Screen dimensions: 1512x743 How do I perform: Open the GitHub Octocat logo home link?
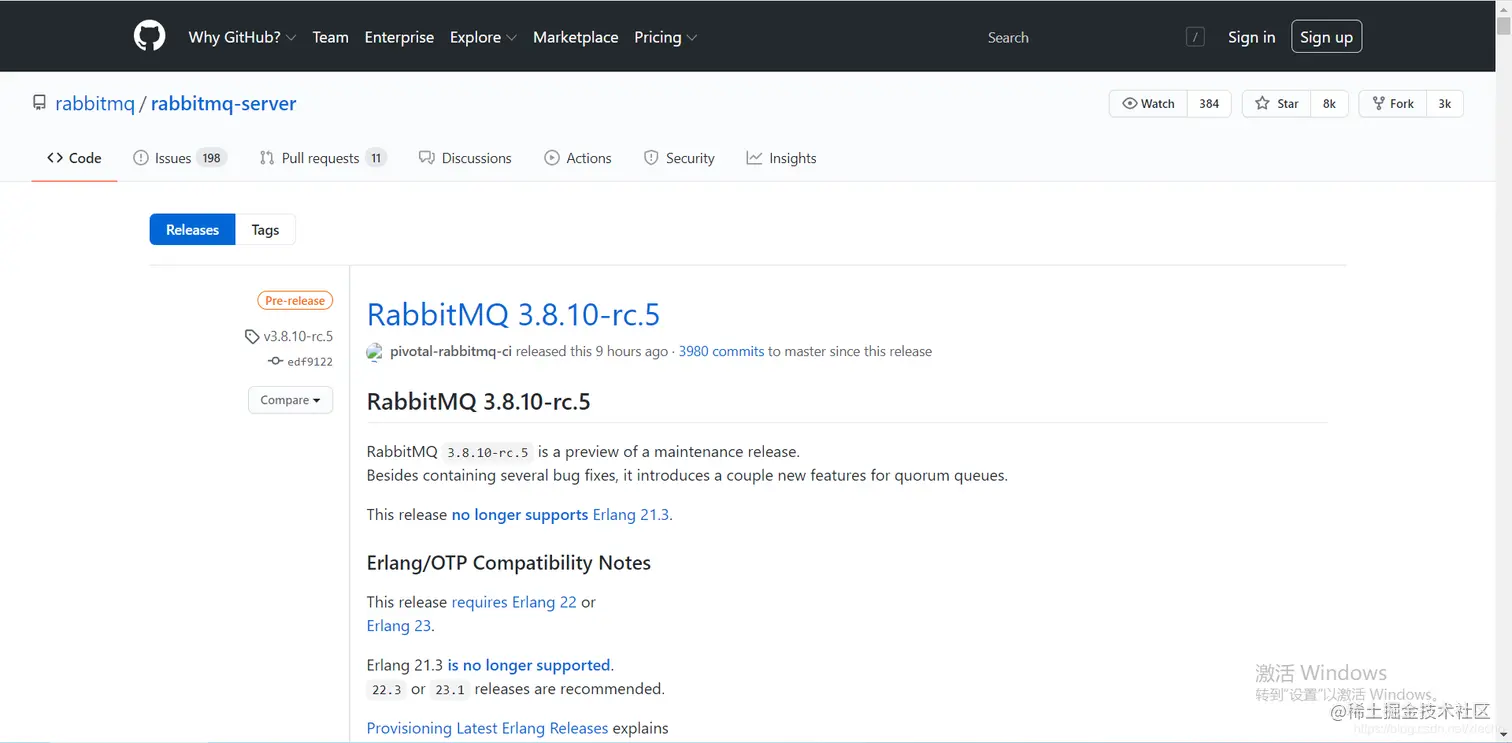point(149,37)
